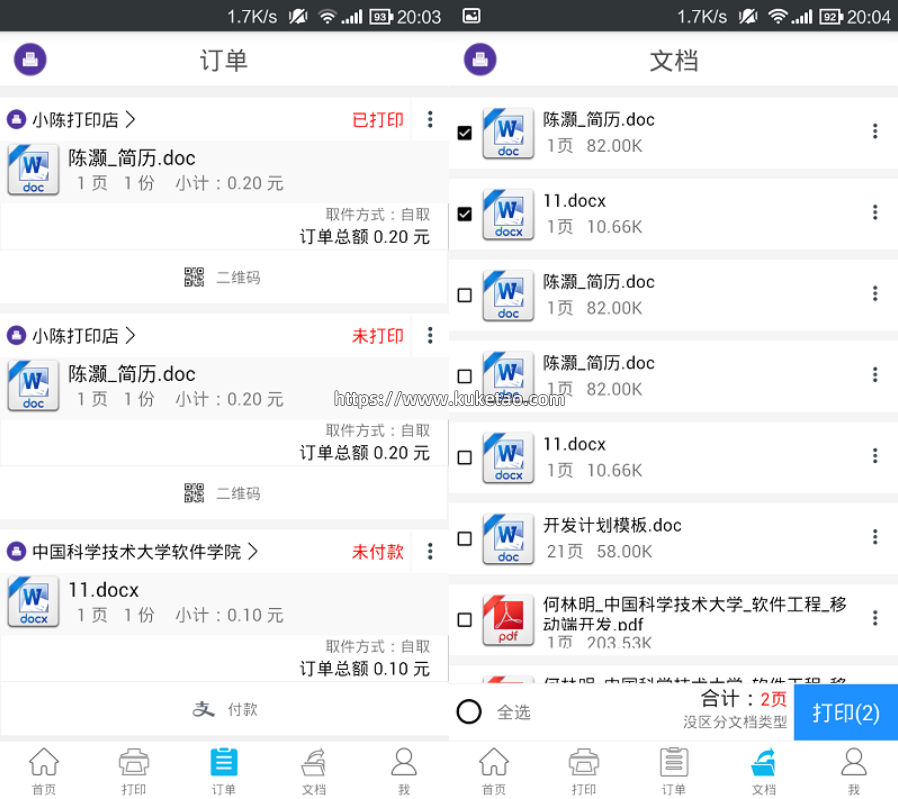Open the docx file icon in the 未付款 order
Screen dimensions: 898x799
(x=33, y=601)
